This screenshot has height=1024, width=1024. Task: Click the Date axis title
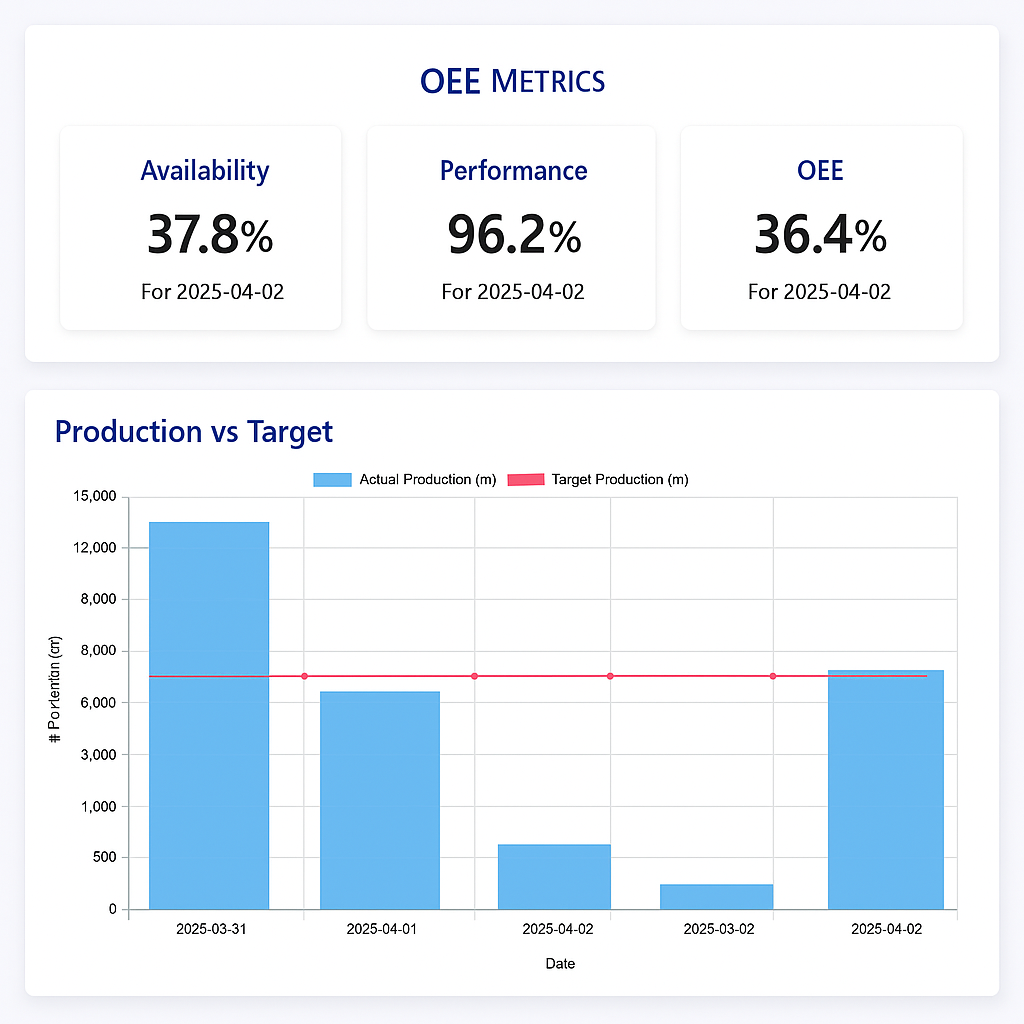560,963
